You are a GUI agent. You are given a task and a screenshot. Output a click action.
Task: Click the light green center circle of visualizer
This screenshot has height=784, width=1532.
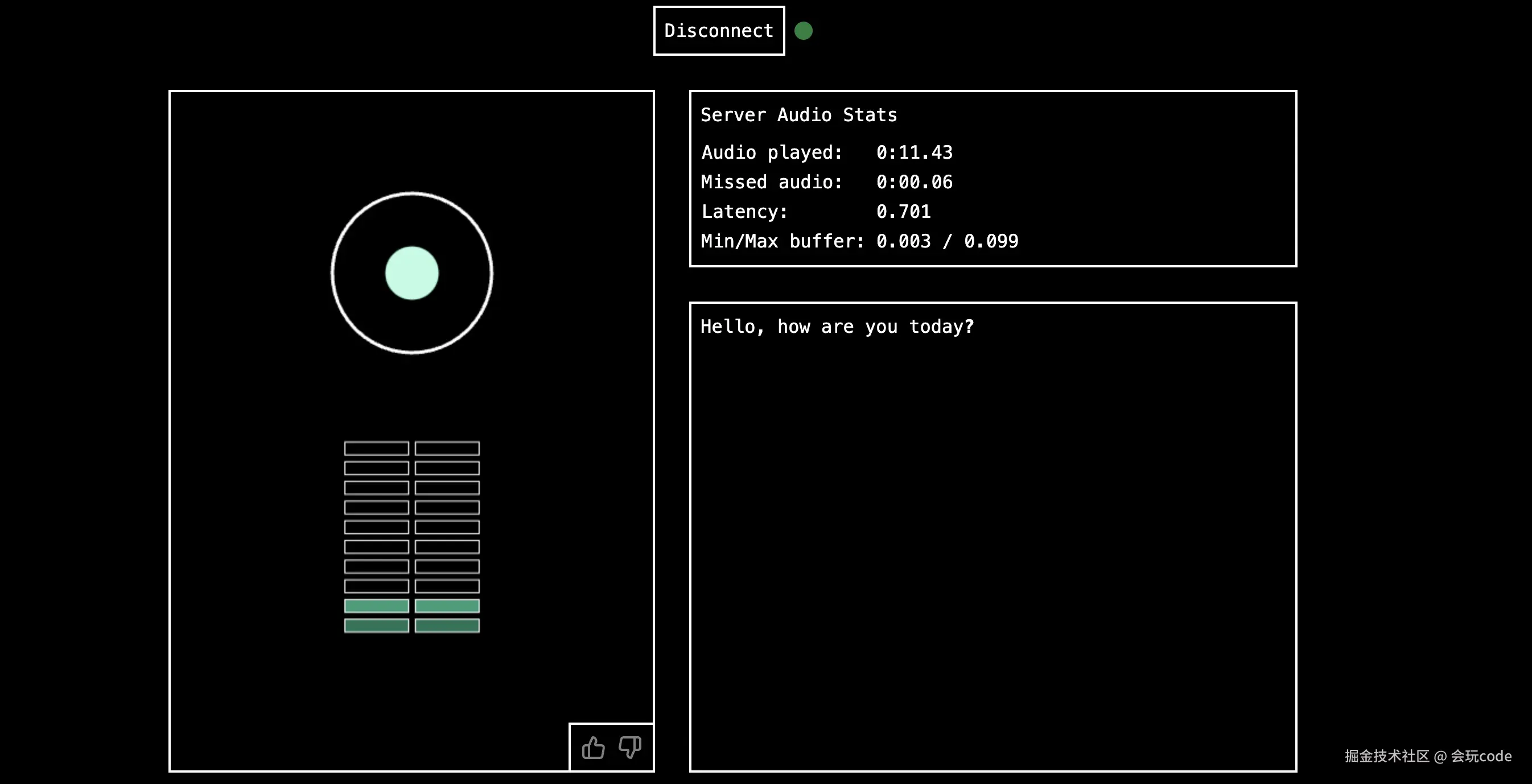coord(411,274)
